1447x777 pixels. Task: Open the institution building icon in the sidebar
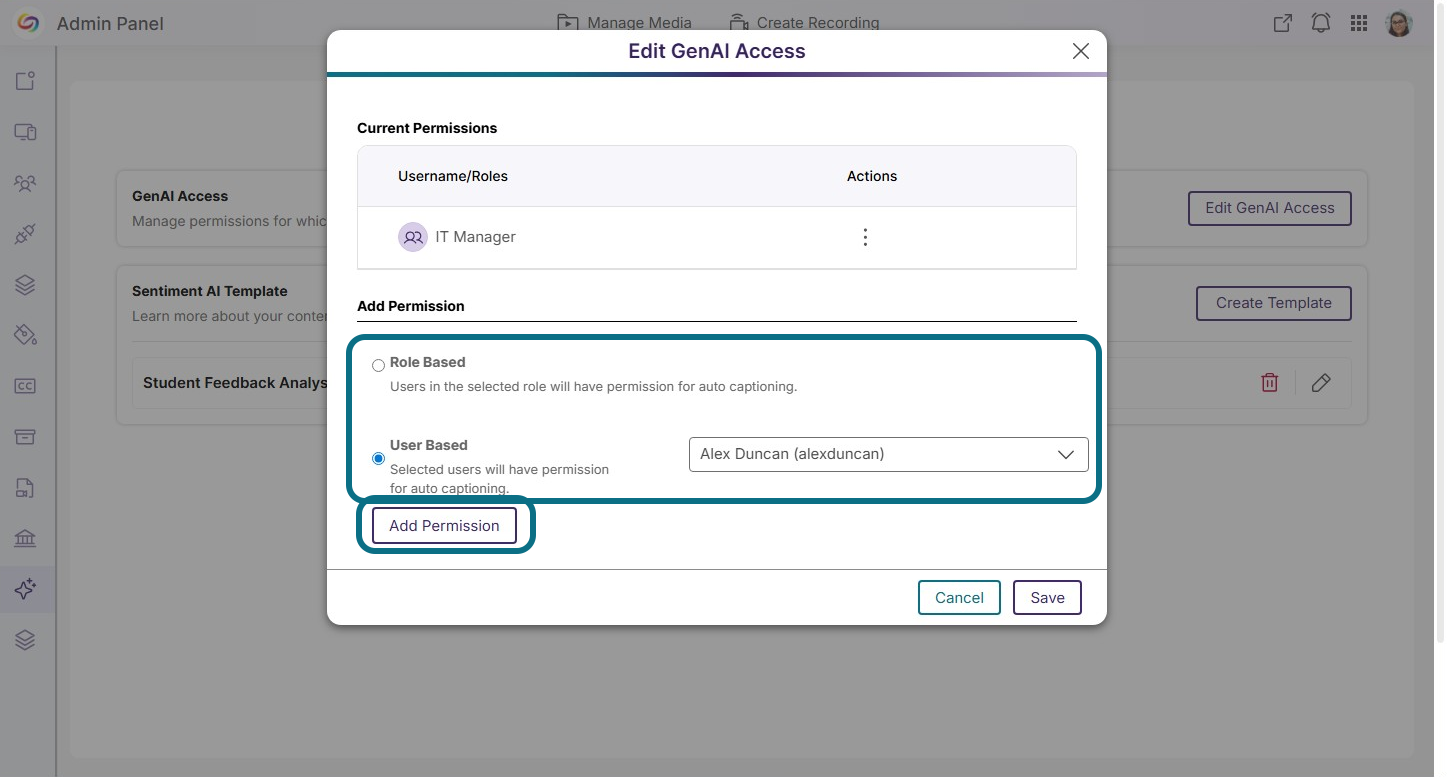point(26,539)
